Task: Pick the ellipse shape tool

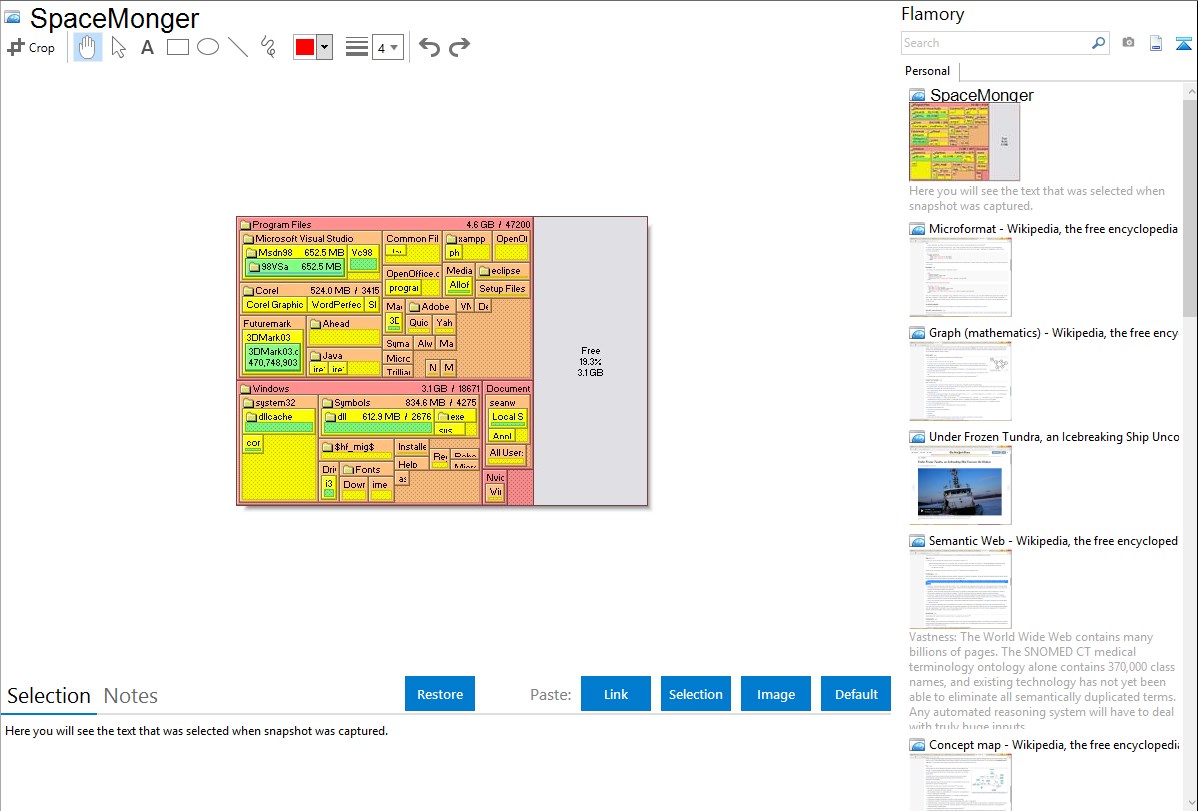Action: [208, 47]
